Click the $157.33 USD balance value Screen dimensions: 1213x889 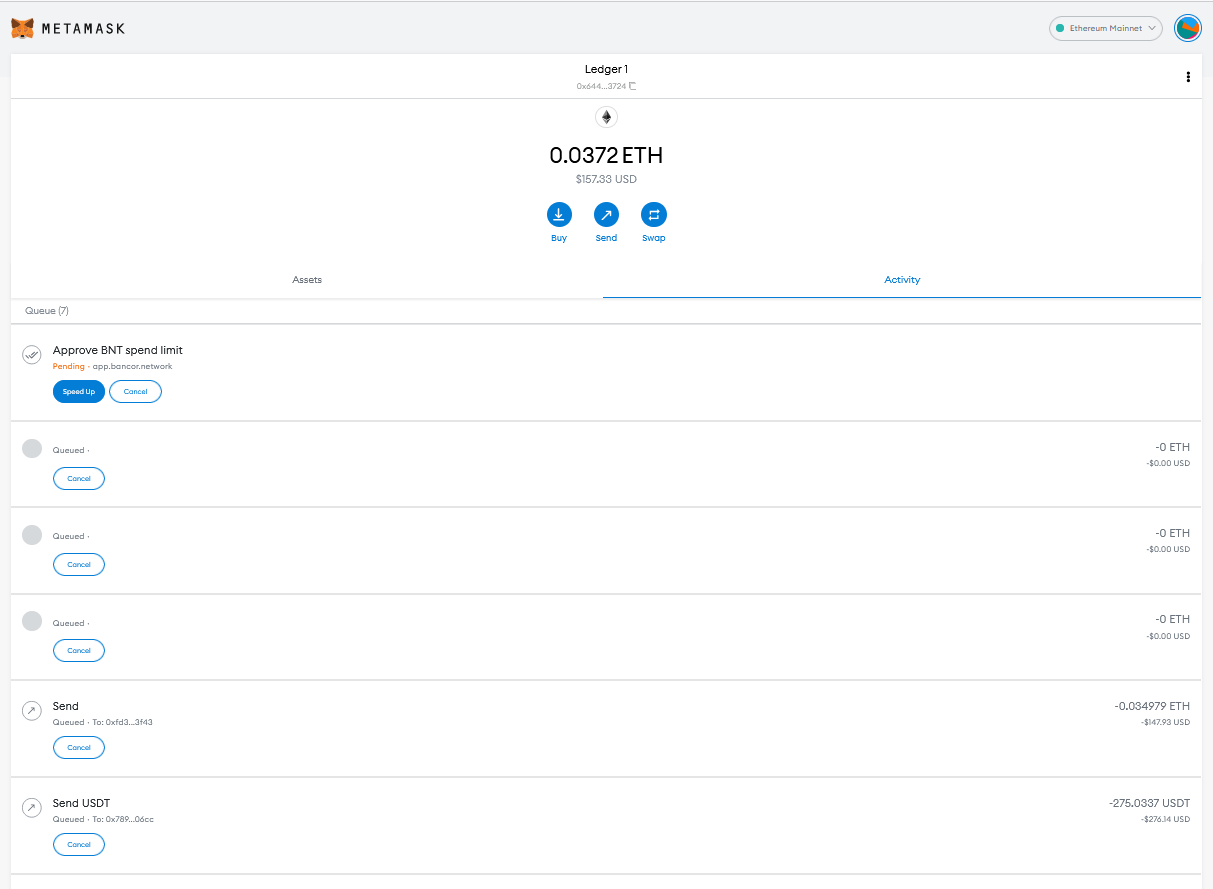[x=606, y=180]
